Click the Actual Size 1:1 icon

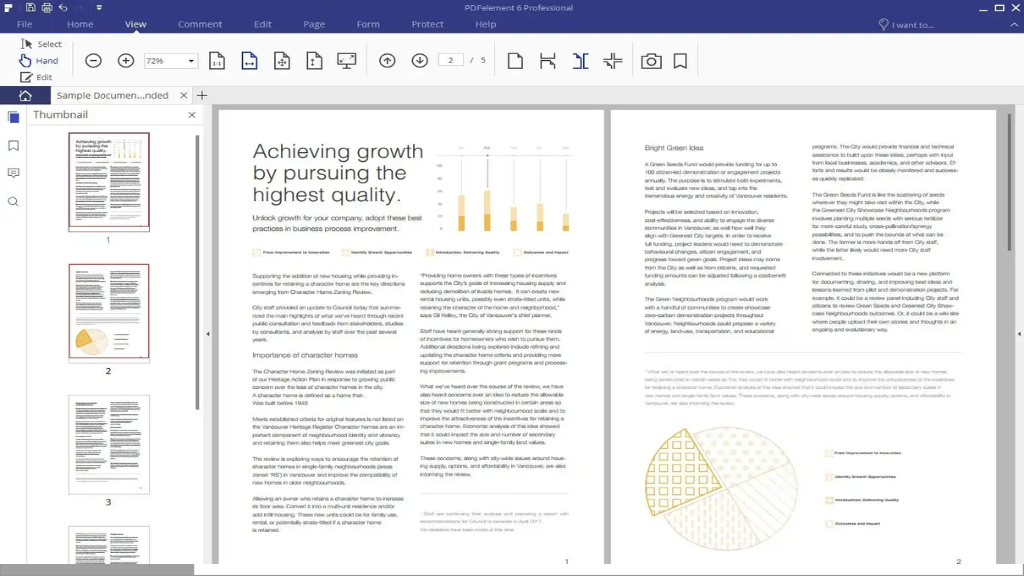click(x=217, y=61)
